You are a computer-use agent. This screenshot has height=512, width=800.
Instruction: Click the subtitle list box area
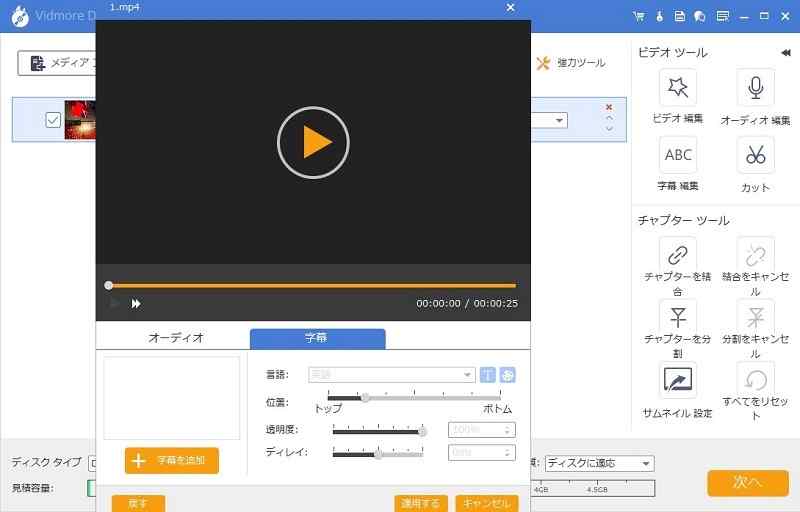click(x=171, y=398)
